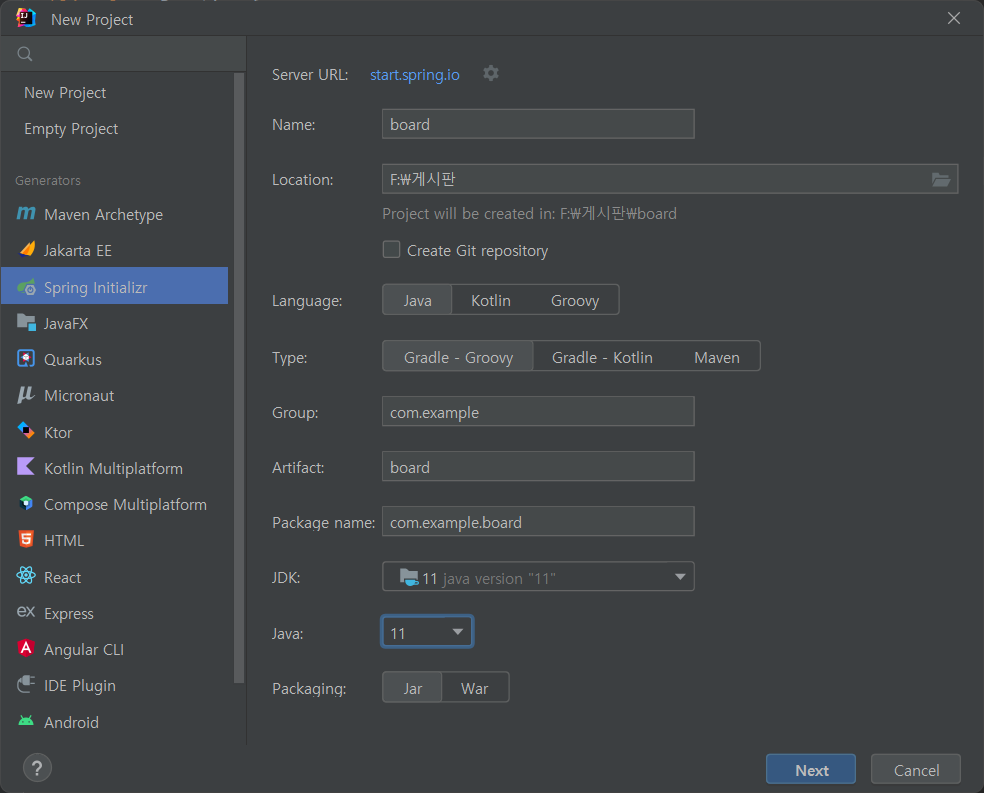Click the search magnifier icon
984x793 pixels.
click(x=24, y=54)
